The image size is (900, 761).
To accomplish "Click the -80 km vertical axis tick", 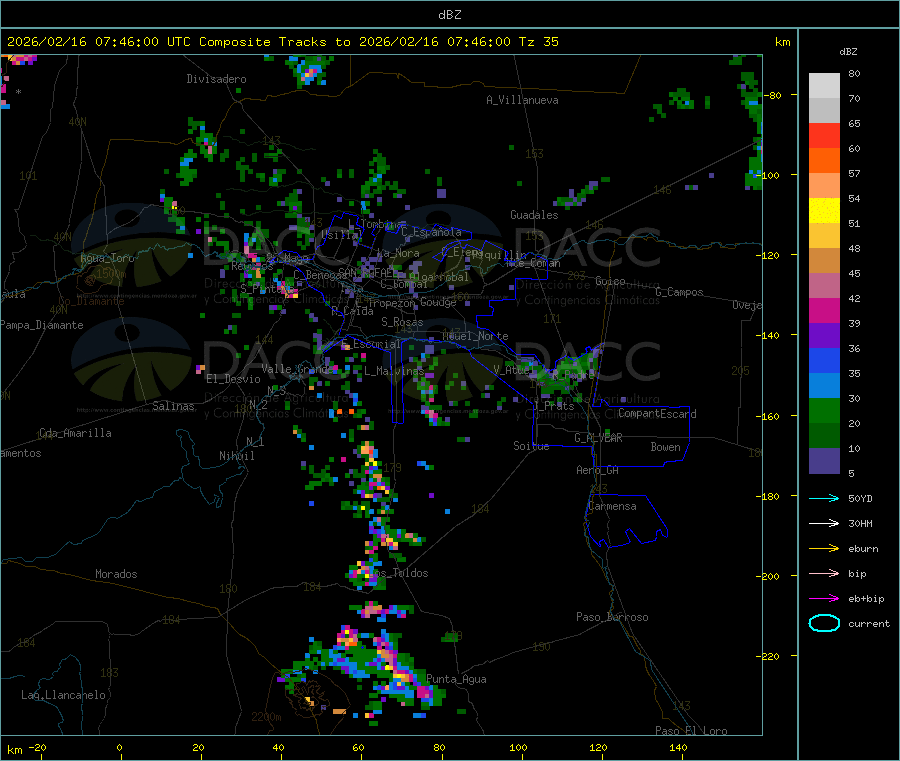I will pos(775,95).
